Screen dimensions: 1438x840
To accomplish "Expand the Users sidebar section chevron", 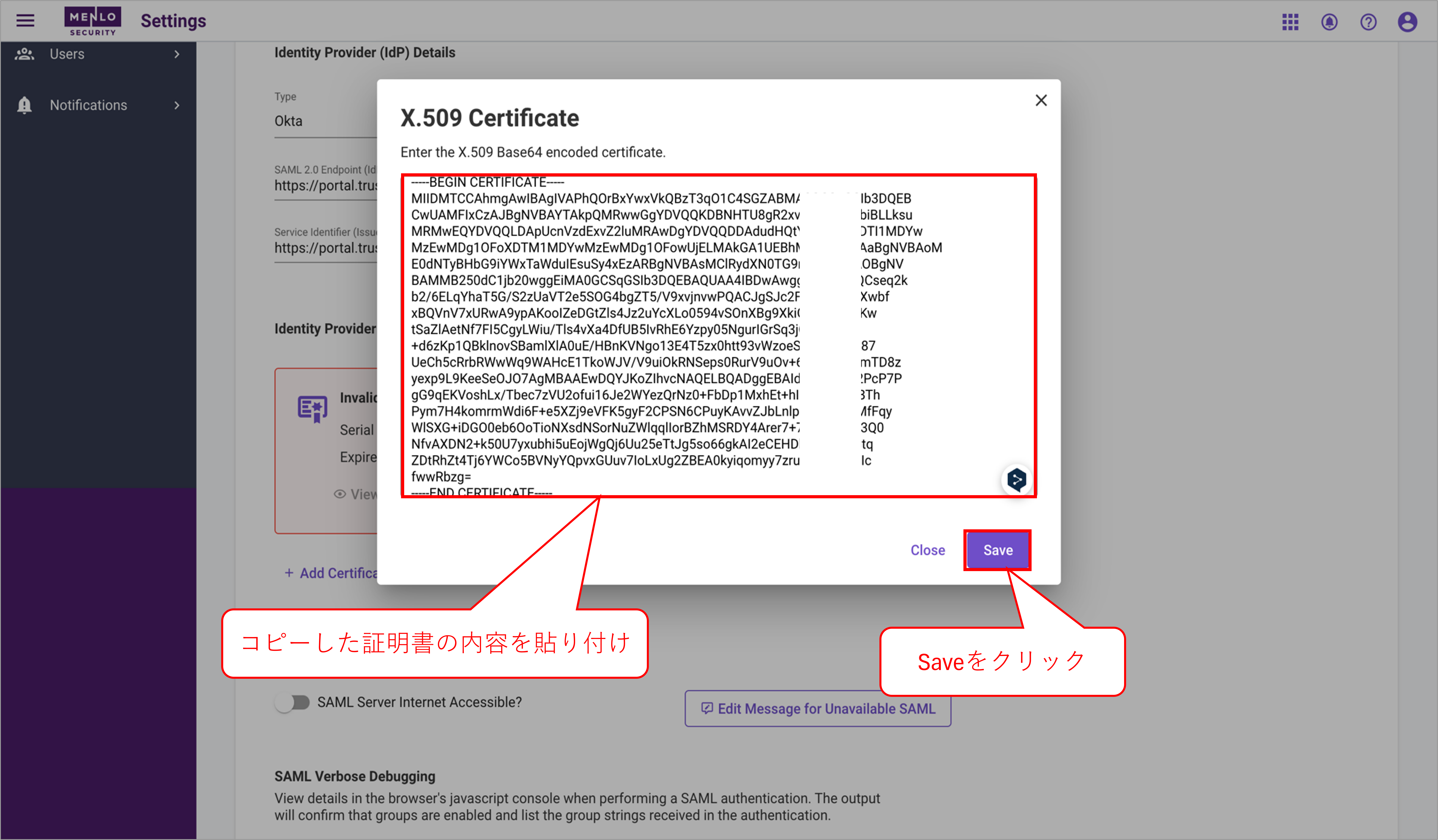I will [177, 54].
